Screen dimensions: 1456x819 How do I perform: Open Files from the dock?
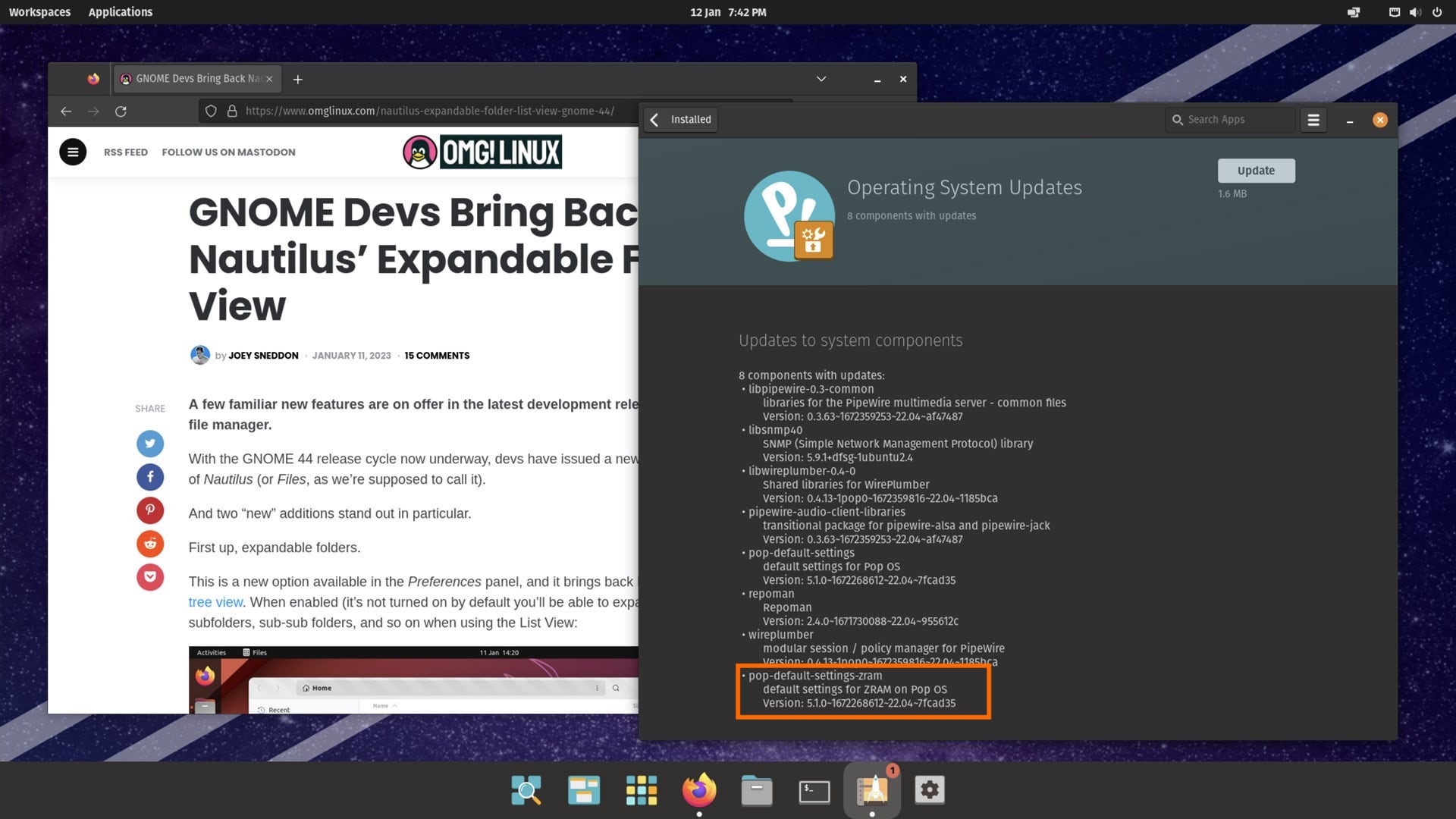coord(757,790)
